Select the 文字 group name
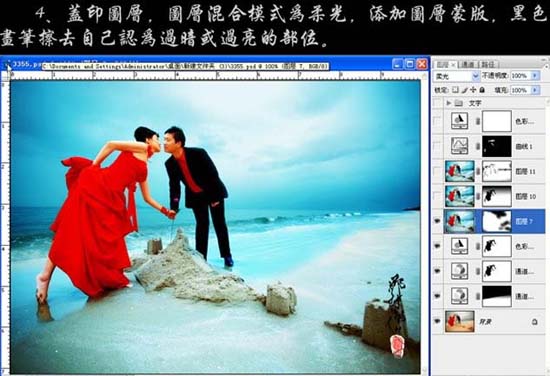The height and width of the screenshot is (376, 550). point(475,103)
